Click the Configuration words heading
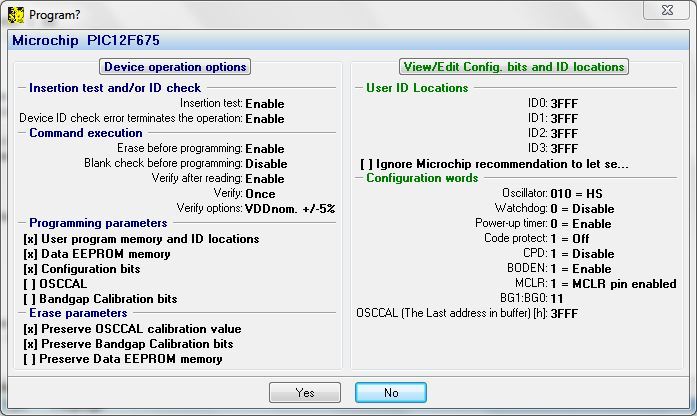Screen dimensions: 697x416 click(x=422, y=178)
